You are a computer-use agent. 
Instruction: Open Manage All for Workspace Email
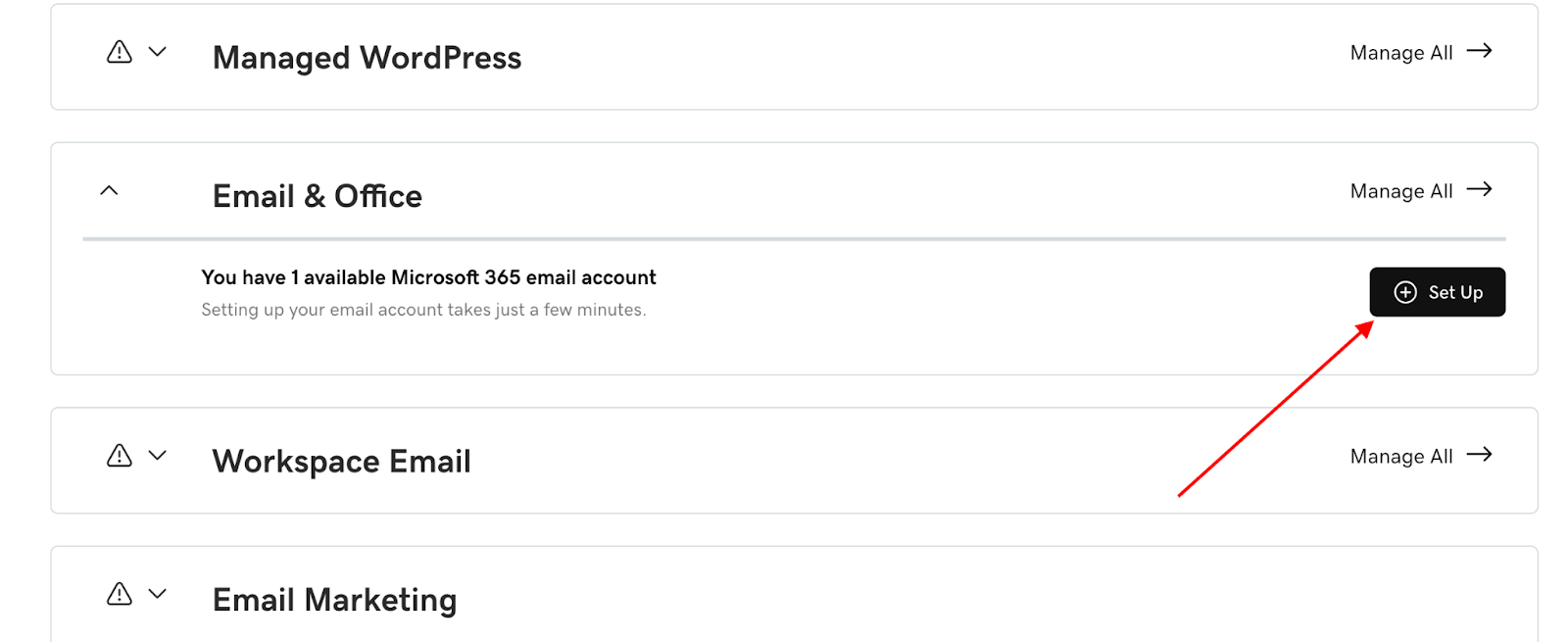1401,457
